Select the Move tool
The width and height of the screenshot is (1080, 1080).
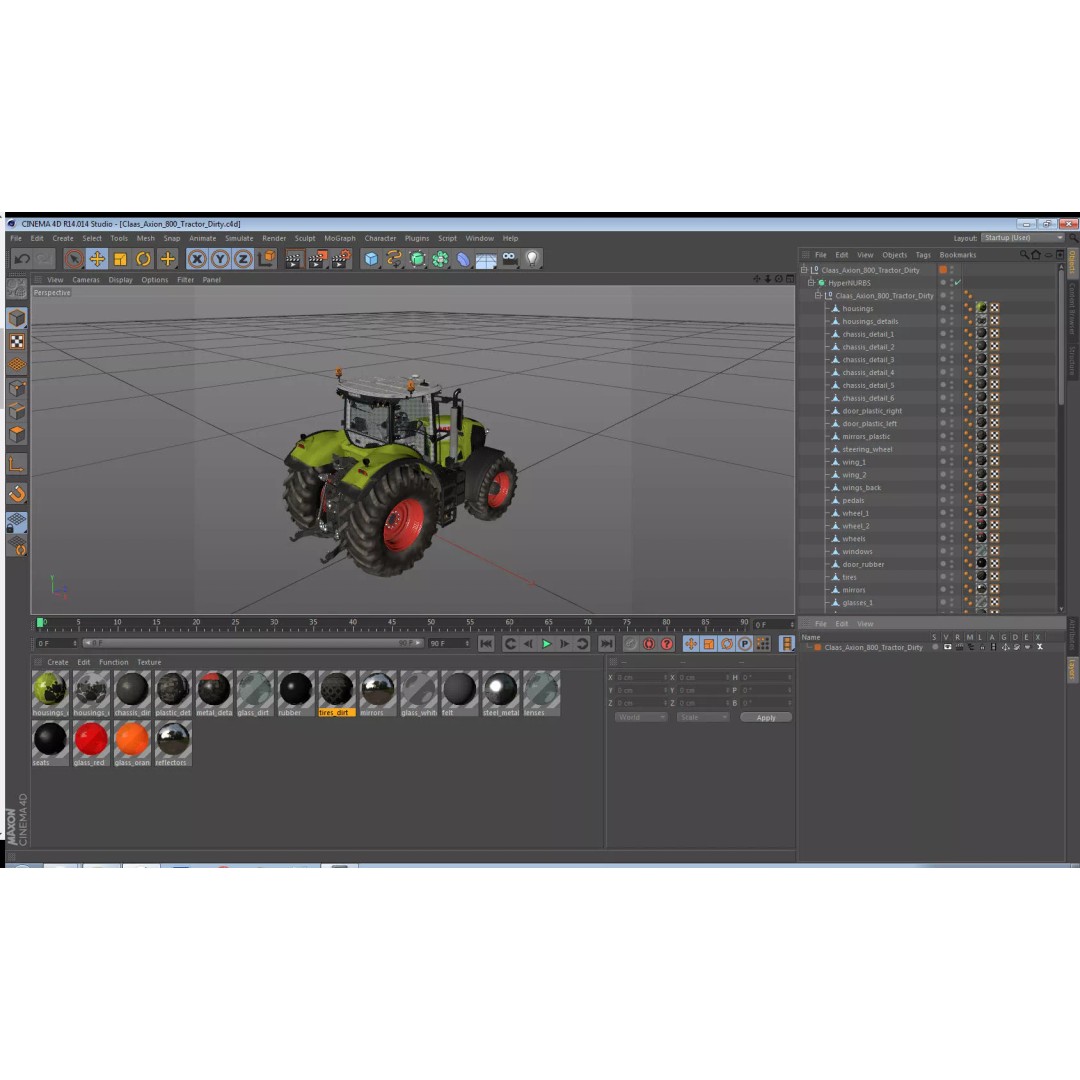click(97, 259)
